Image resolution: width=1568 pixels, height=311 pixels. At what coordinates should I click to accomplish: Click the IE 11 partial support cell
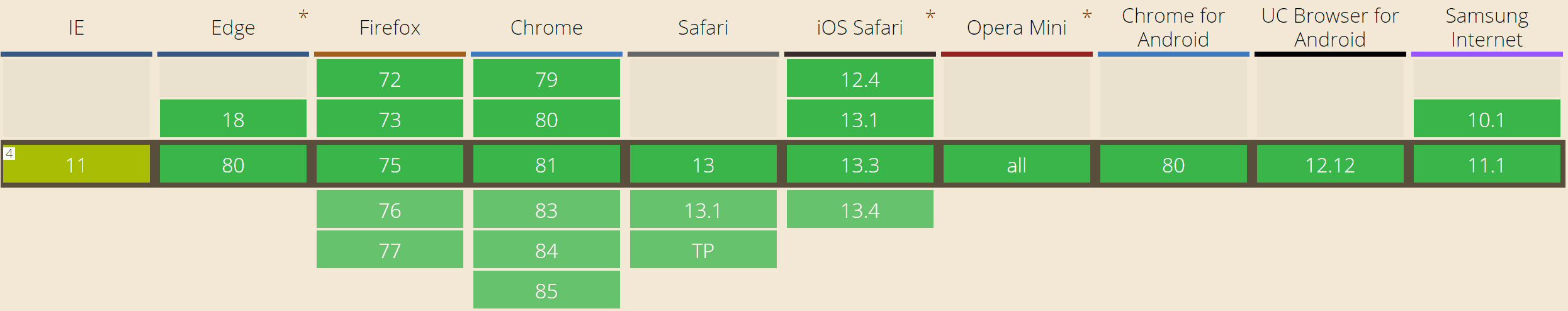tap(76, 165)
